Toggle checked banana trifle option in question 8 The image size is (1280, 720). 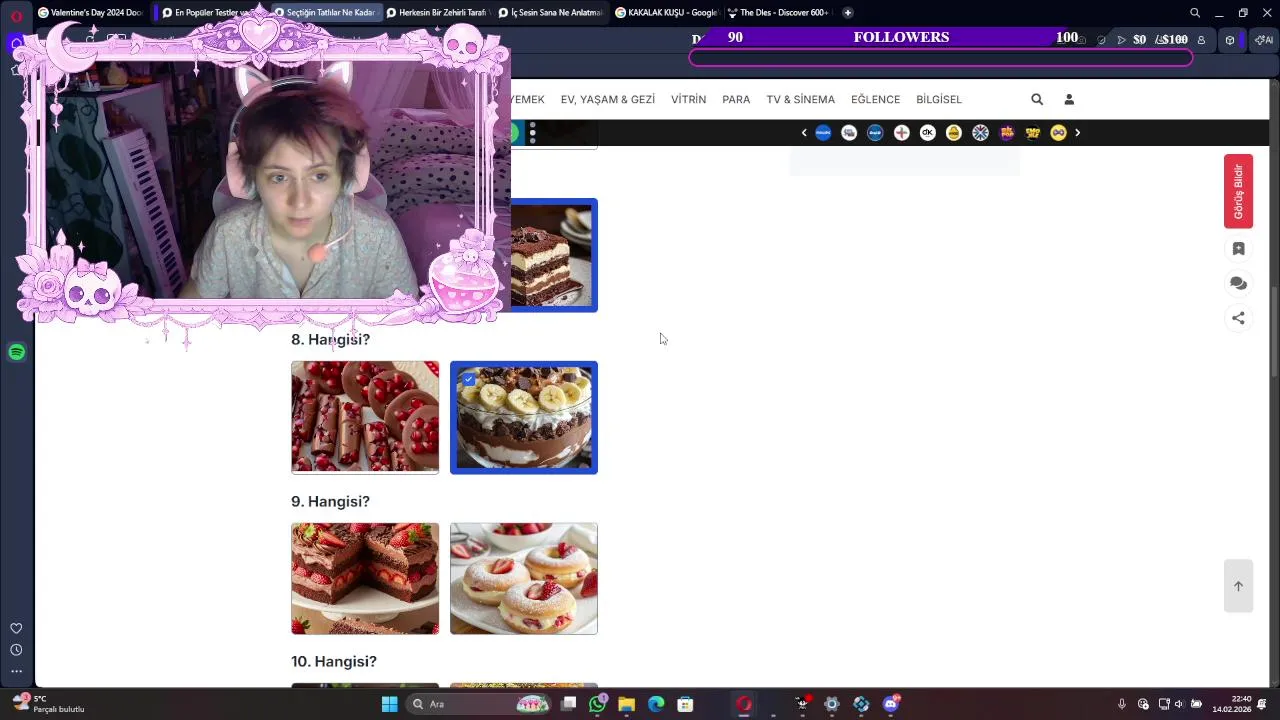point(524,417)
